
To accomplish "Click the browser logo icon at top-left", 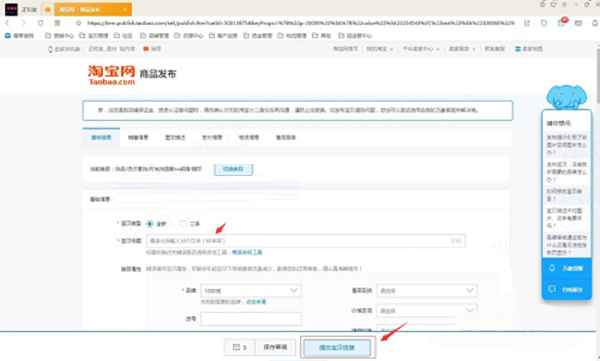I will (11, 9).
